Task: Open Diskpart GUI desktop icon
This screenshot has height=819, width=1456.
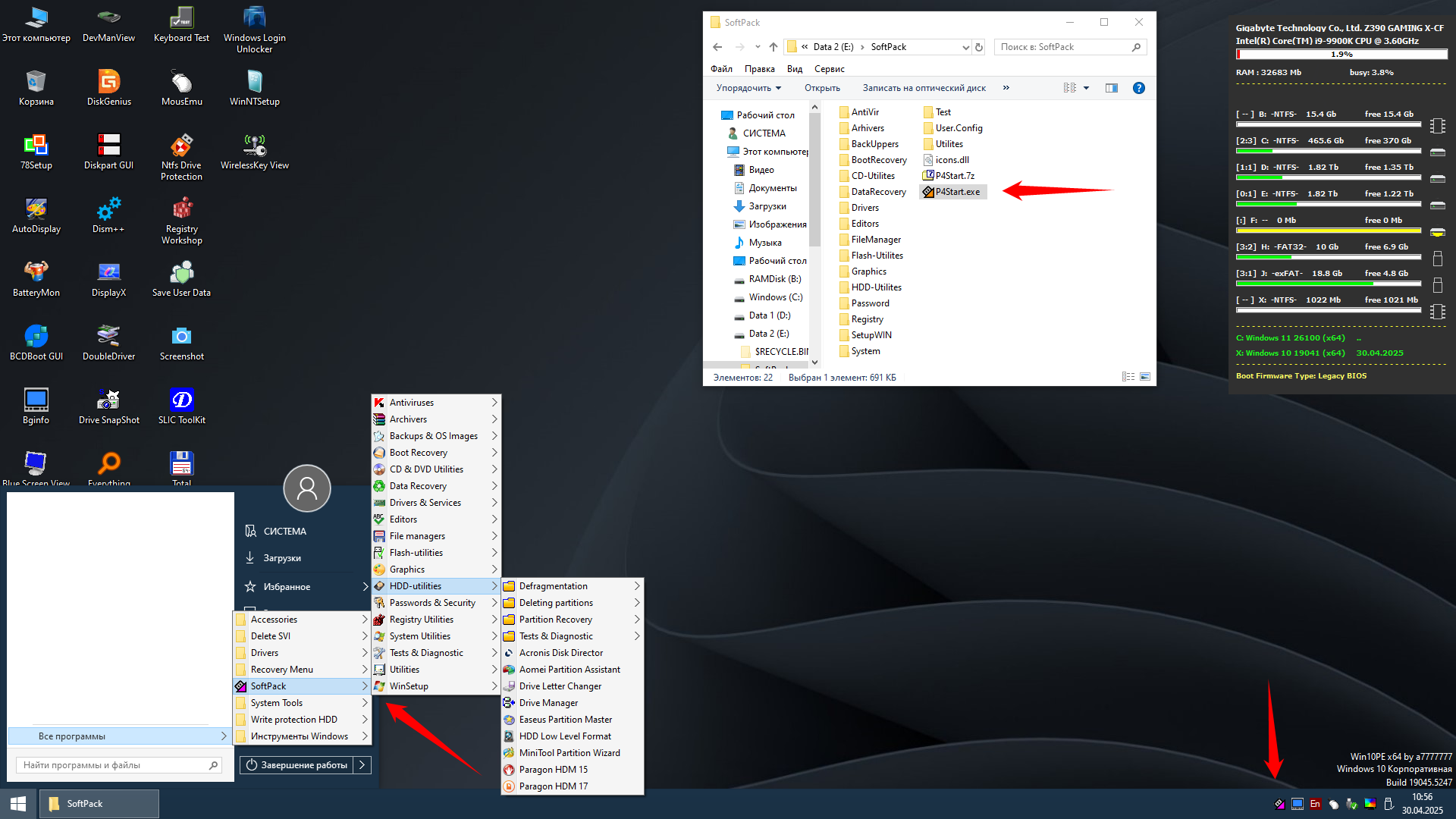Action: (x=108, y=152)
